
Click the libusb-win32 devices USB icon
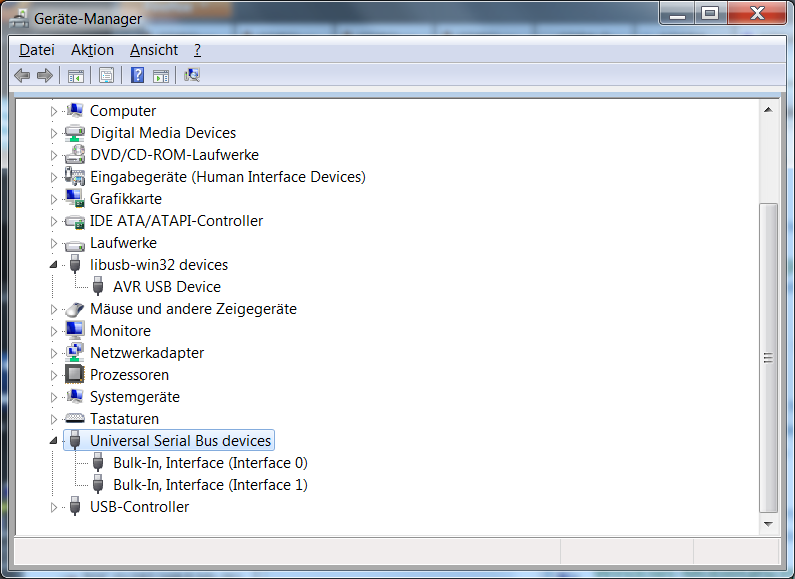[75, 264]
